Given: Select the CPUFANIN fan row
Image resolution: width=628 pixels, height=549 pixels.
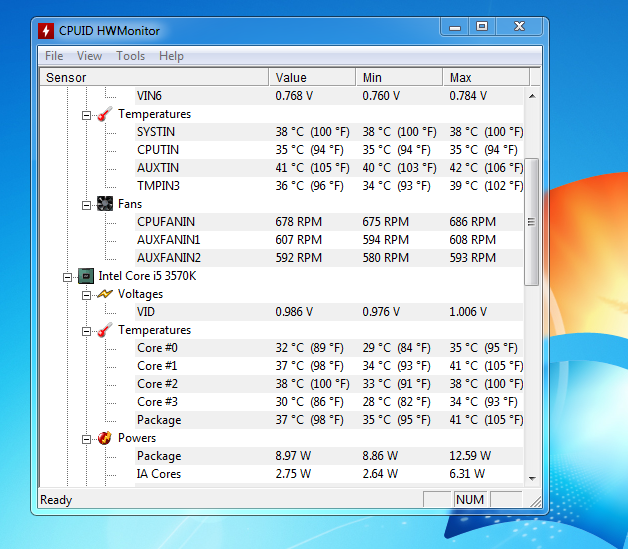Looking at the screenshot, I should coord(329,222).
